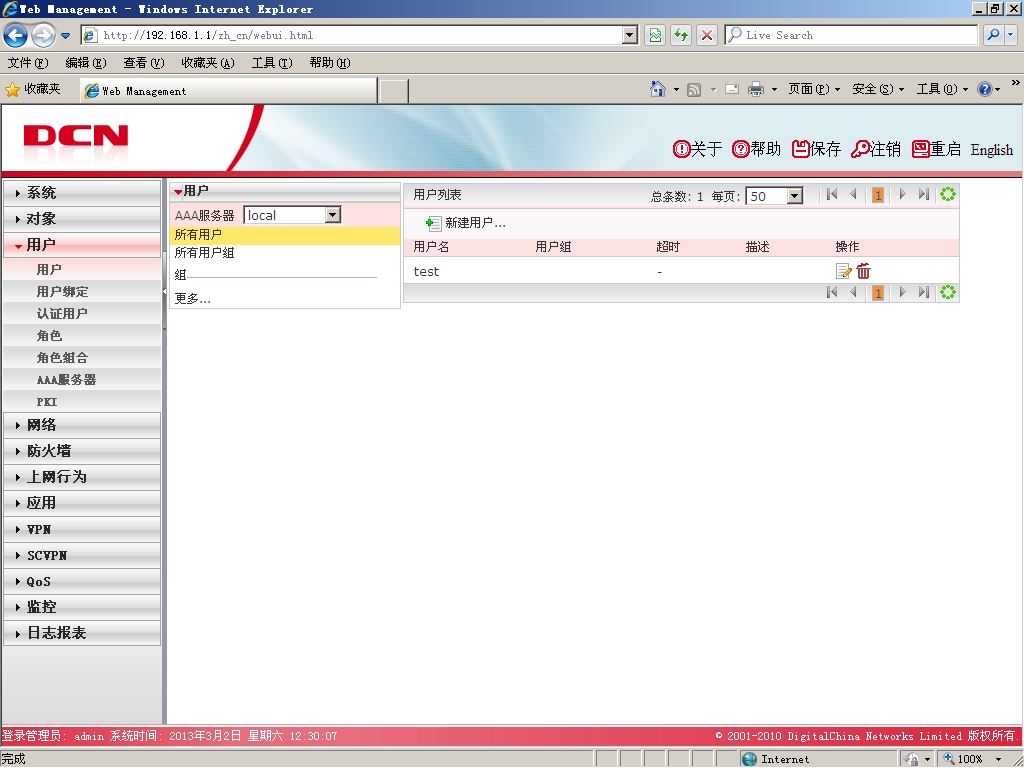Switch language with the English link
The height and width of the screenshot is (768, 1024).
click(x=991, y=150)
